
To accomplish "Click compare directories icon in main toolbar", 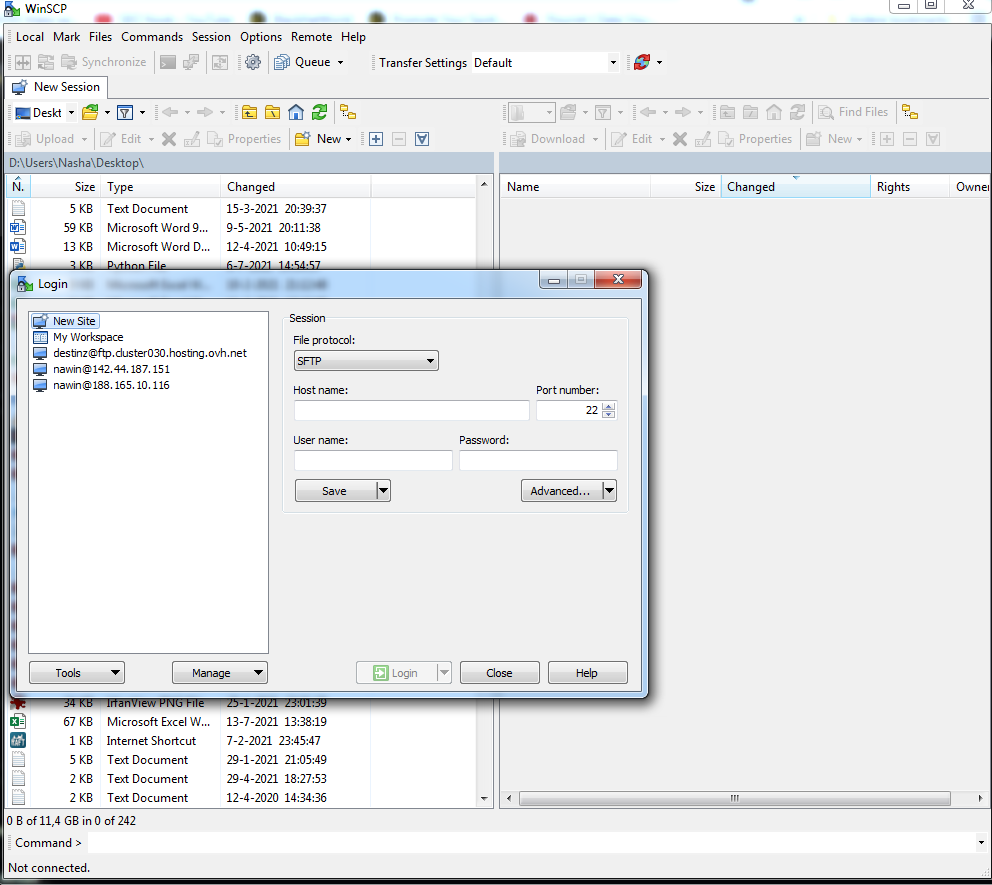I will (23, 62).
